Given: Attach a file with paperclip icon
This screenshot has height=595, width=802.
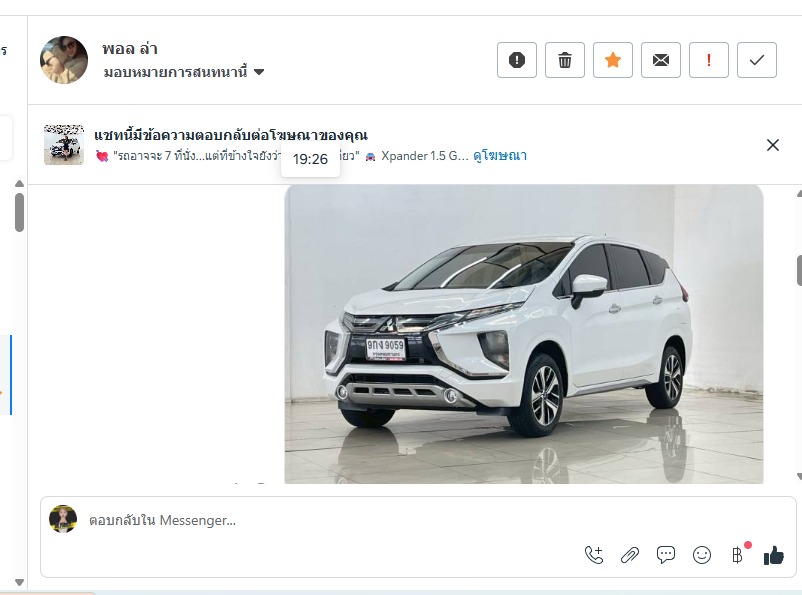Looking at the screenshot, I should point(630,555).
